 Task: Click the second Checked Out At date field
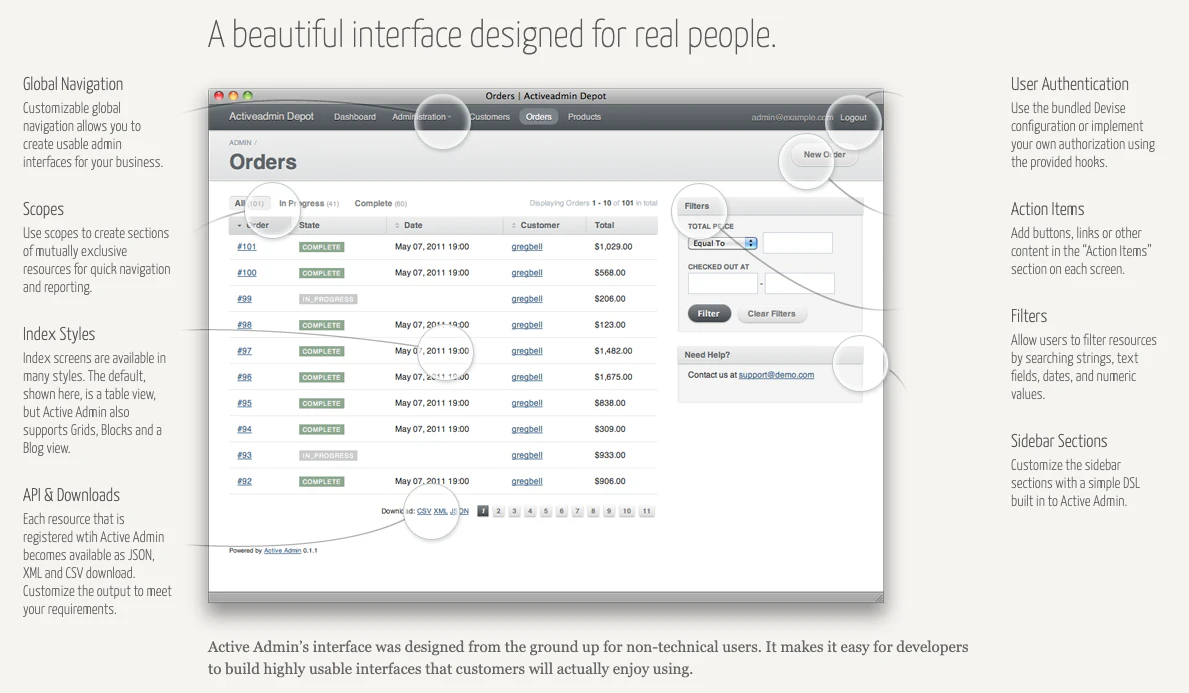[800, 284]
